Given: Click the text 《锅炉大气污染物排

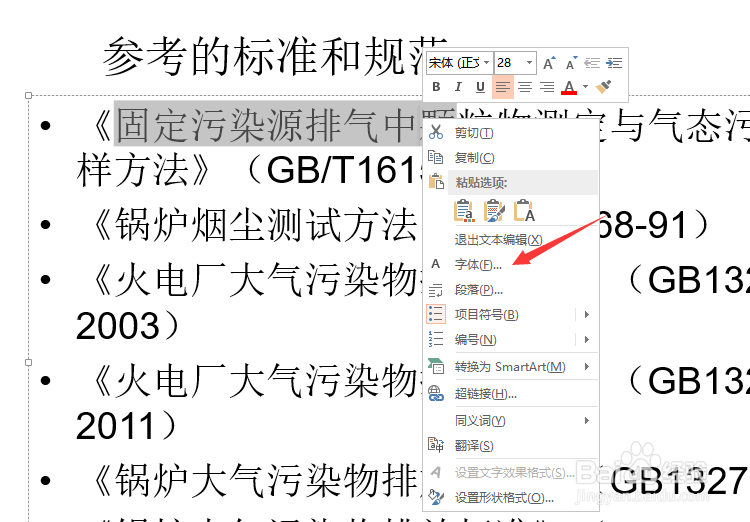Looking at the screenshot, I should point(256,479).
